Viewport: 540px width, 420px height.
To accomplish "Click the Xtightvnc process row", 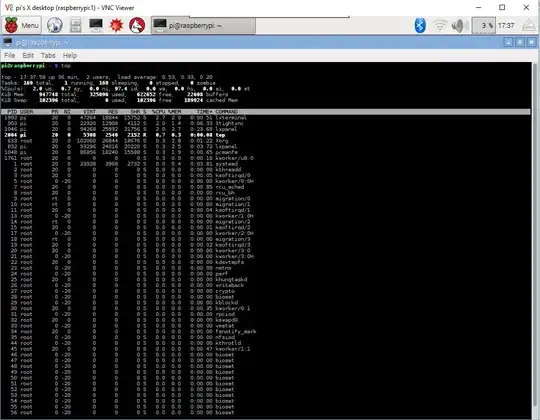I will (x=265, y=124).
